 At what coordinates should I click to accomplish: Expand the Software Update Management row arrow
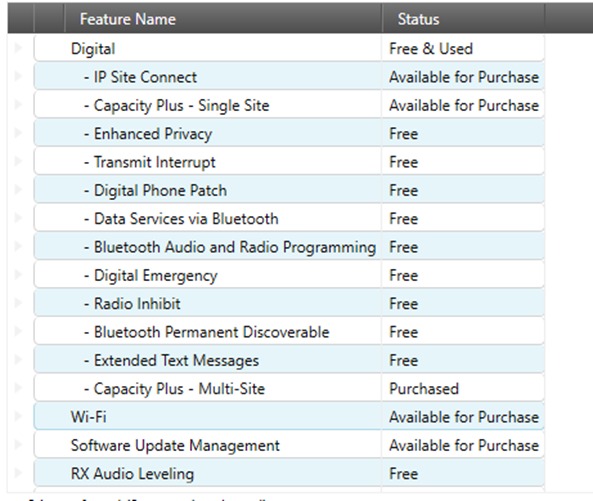coord(18,445)
